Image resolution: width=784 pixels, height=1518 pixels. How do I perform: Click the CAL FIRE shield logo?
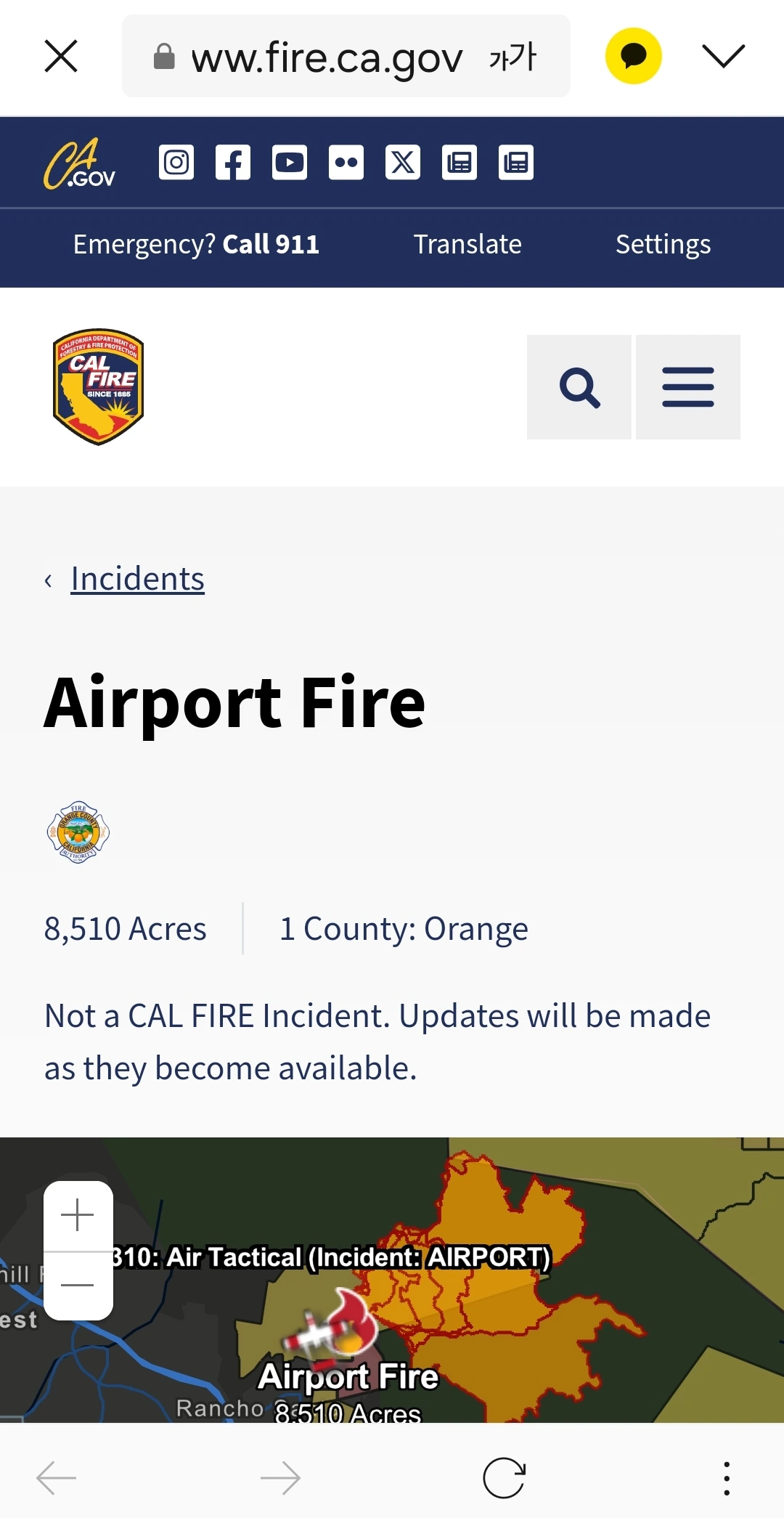click(x=99, y=386)
